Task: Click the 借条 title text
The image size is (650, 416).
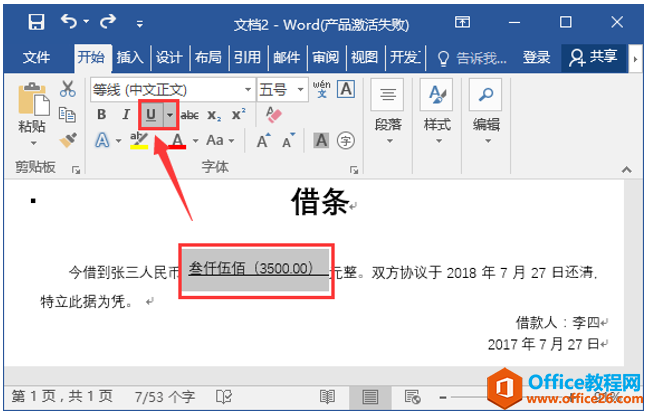Action: pyautogui.click(x=320, y=202)
